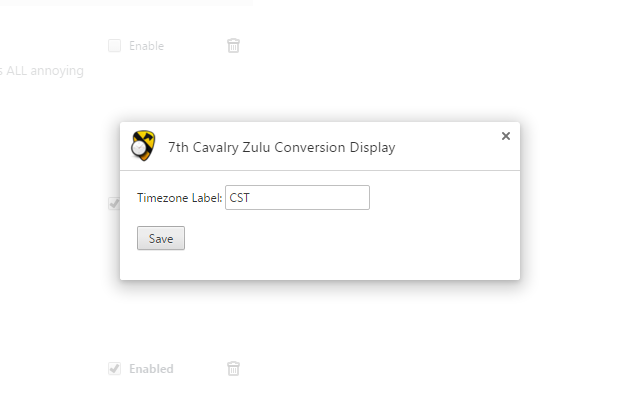Click the bold 'Enabled' label text
640x400 pixels.
pos(151,369)
